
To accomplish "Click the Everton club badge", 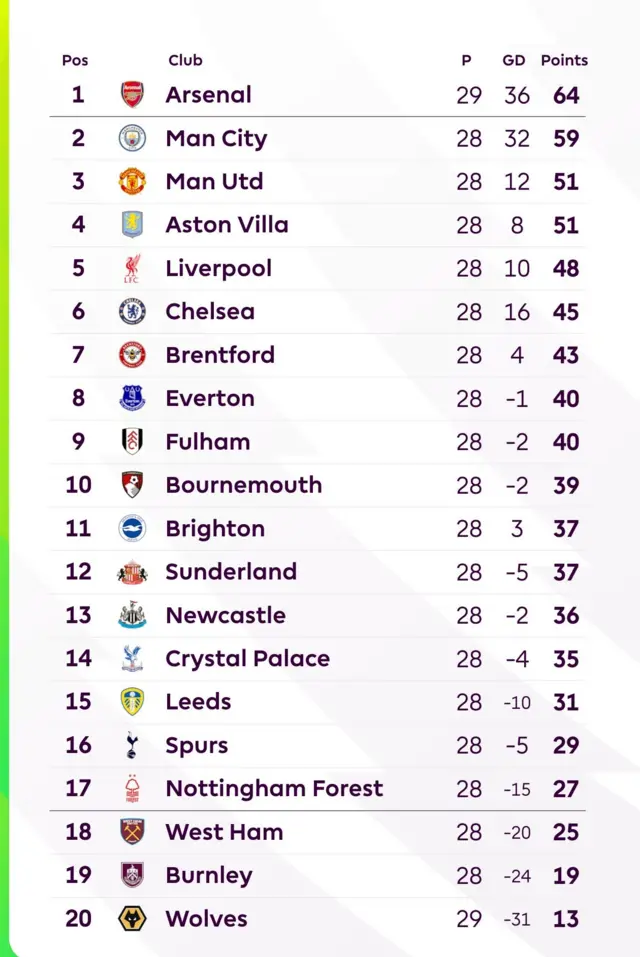I will pos(132,398).
